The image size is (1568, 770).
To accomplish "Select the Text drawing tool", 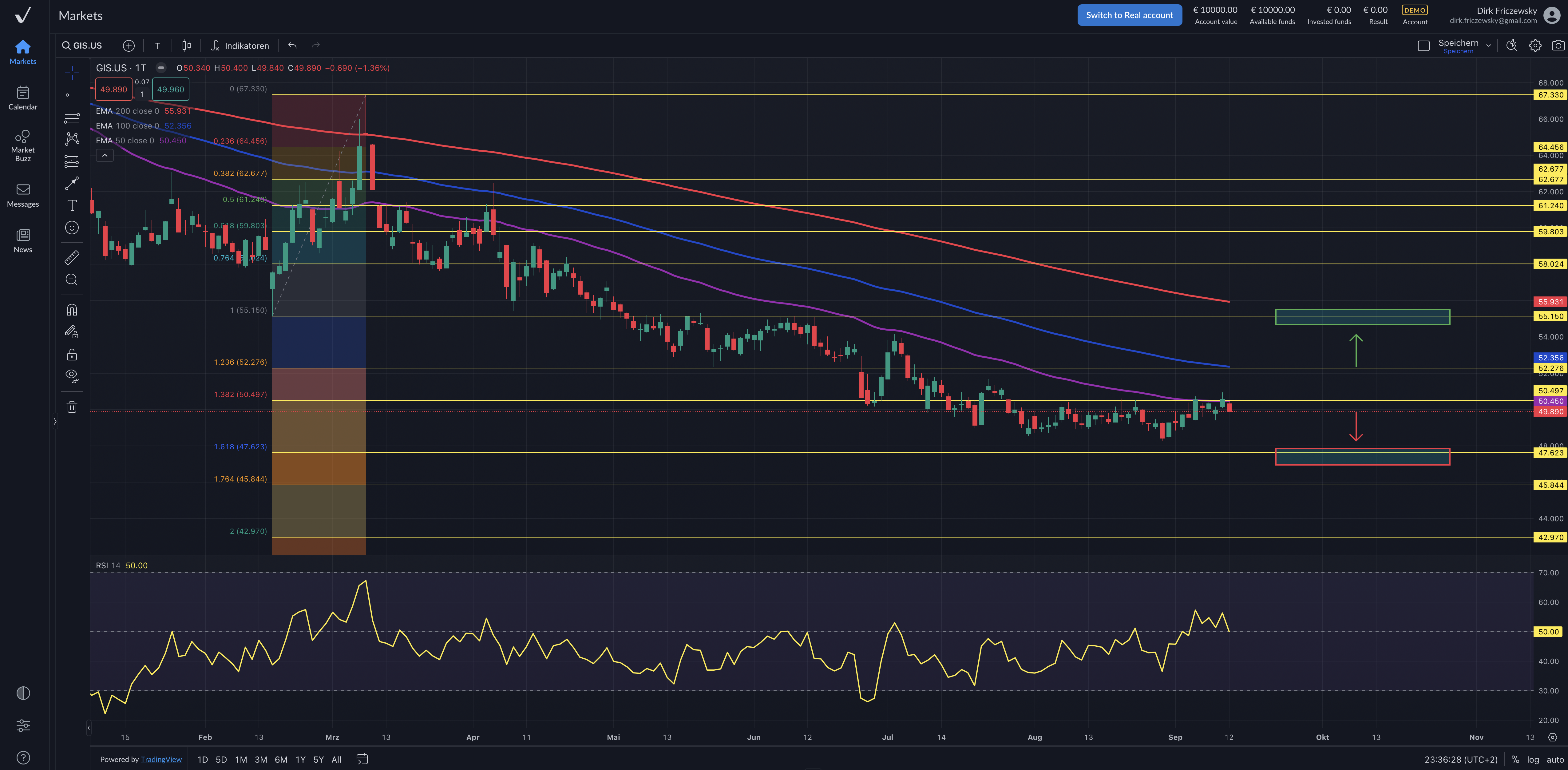I will 72,206.
